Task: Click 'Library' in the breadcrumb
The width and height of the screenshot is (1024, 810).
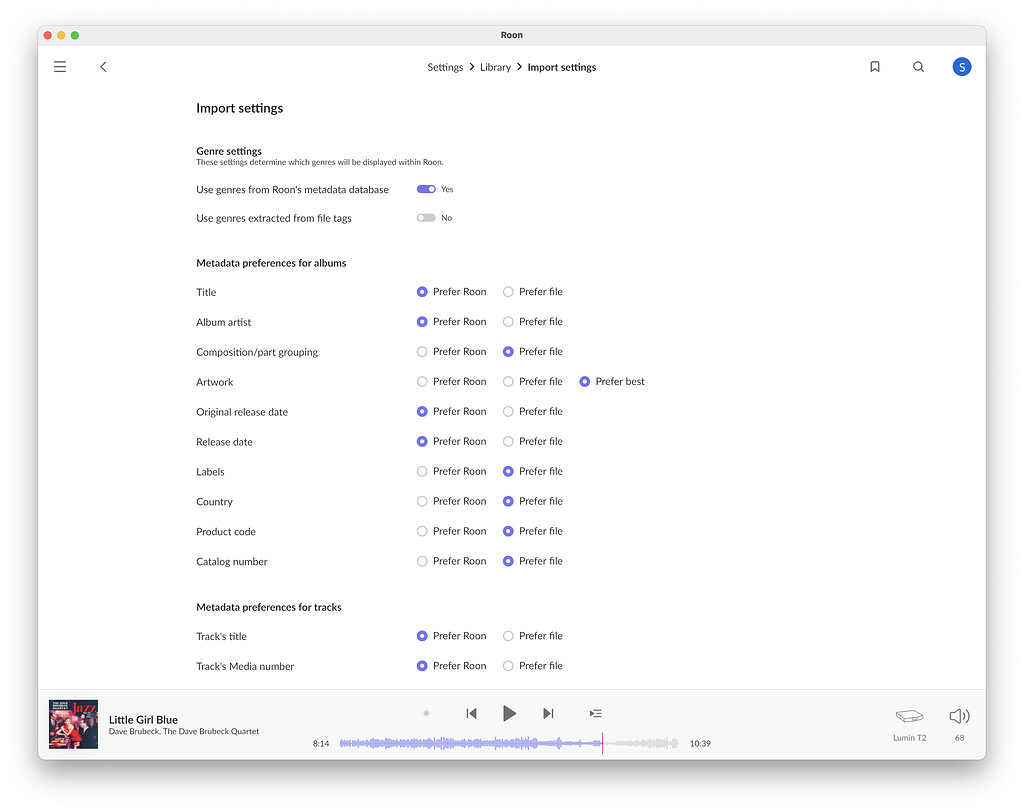Action: 495,67
